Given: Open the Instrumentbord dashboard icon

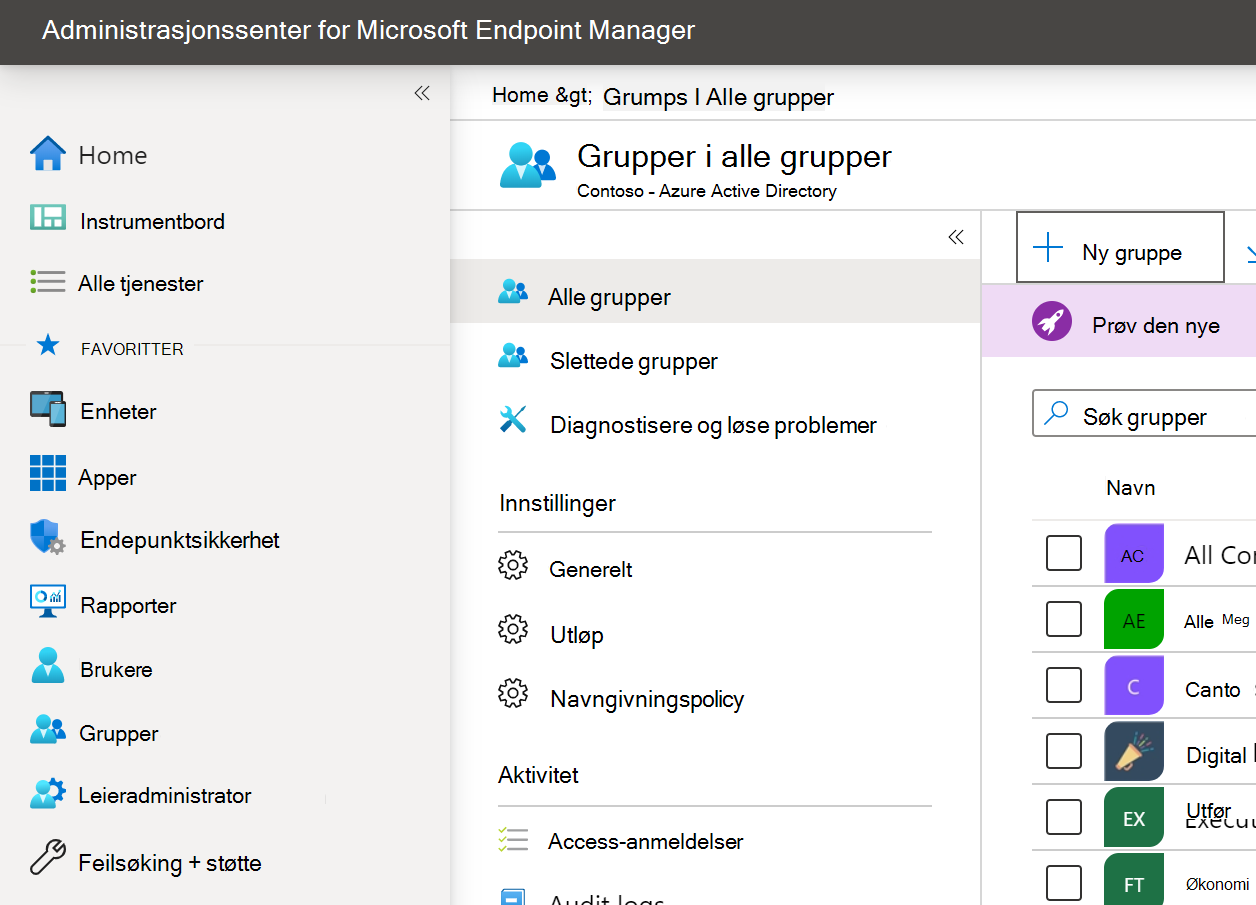Looking at the screenshot, I should coord(47,219).
